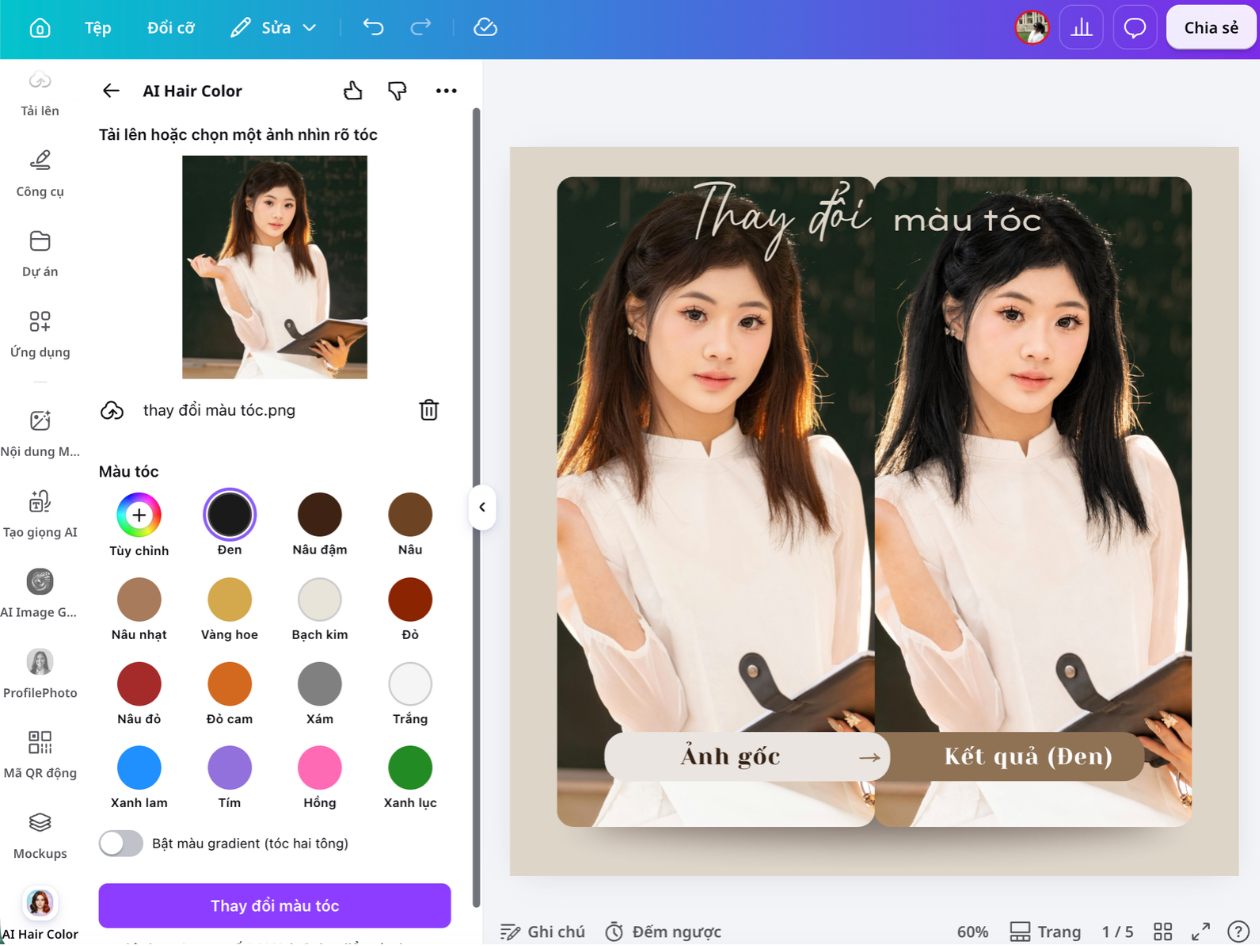The image size is (1260, 946).
Task: Open the comments speech bubble
Action: pyautogui.click(x=1135, y=28)
